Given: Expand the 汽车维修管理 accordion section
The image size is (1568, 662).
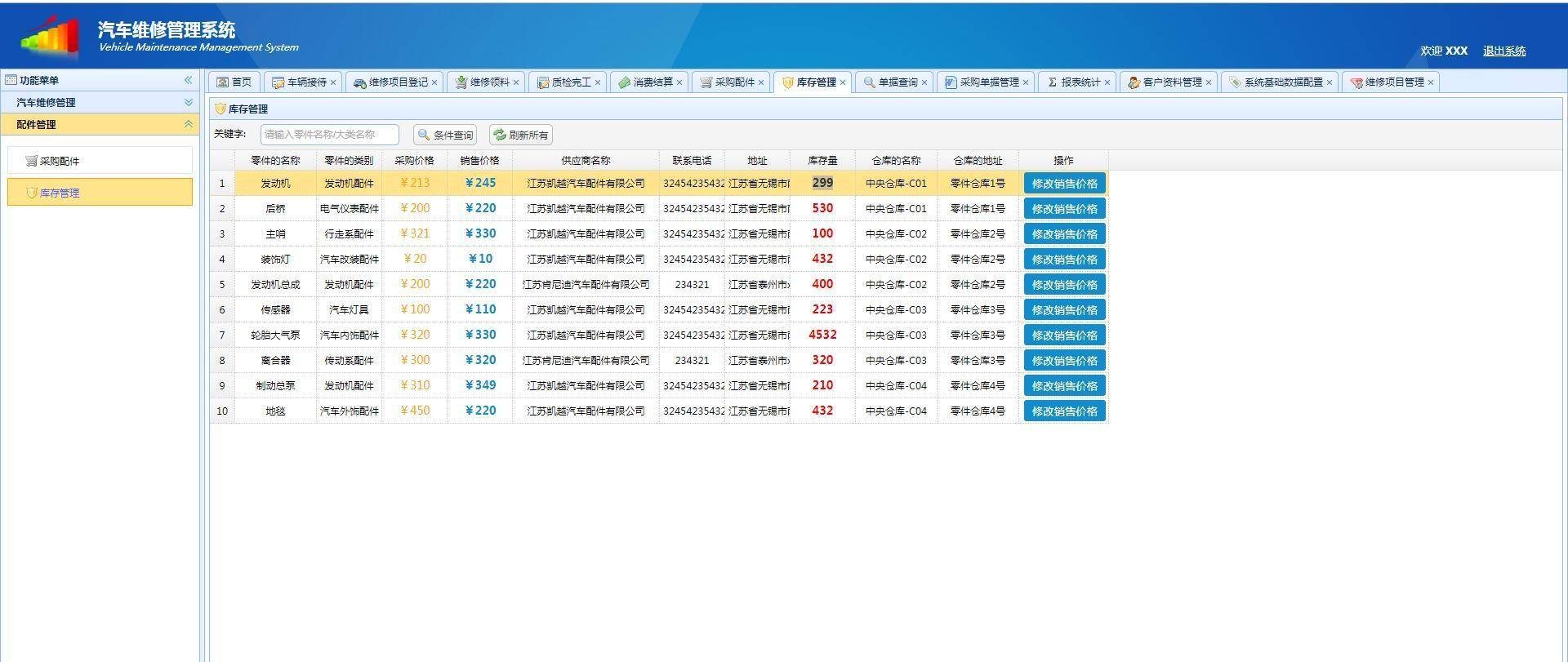Looking at the screenshot, I should click(x=188, y=102).
